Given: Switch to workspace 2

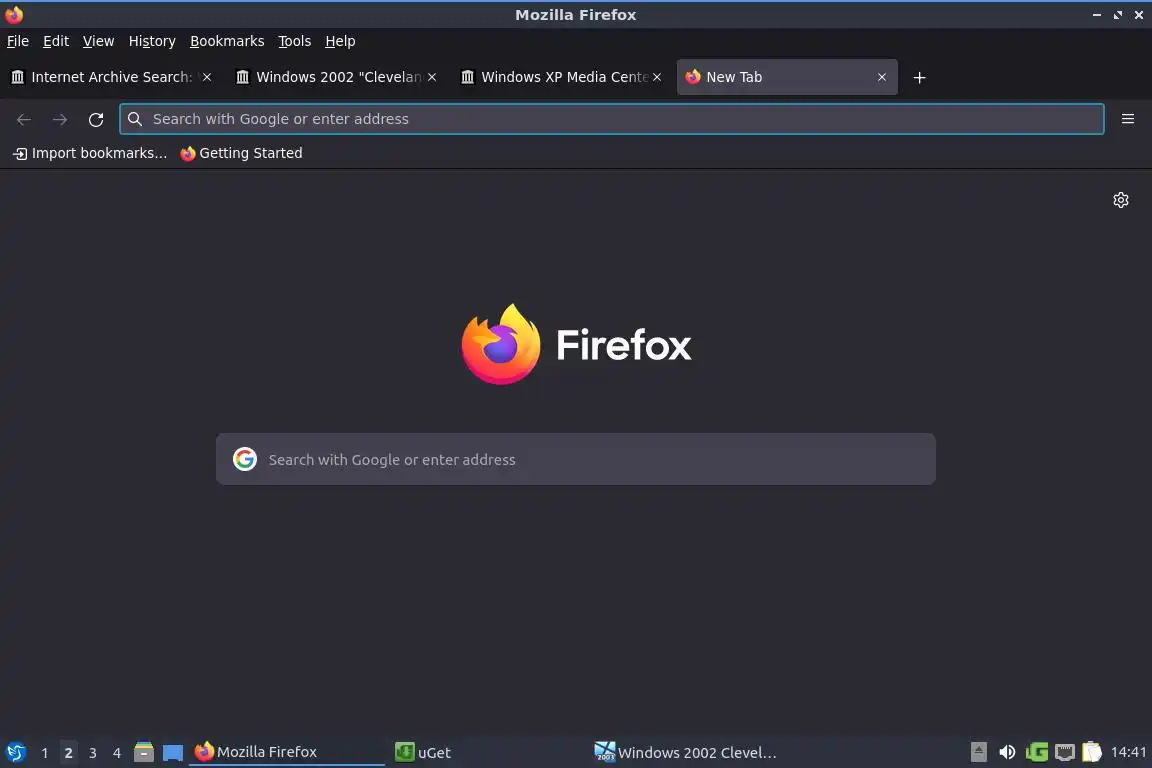Looking at the screenshot, I should click(x=68, y=753).
